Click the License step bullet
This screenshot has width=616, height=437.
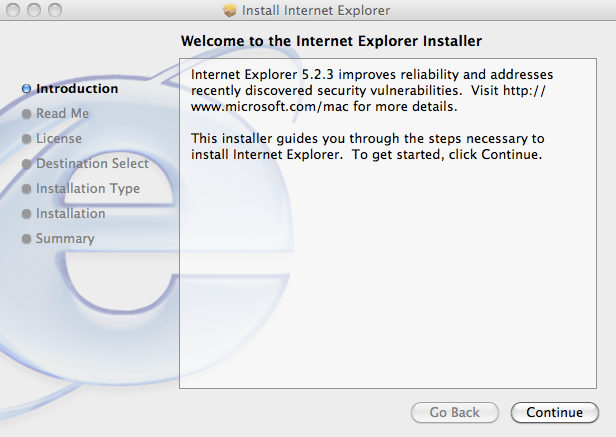click(x=26, y=139)
